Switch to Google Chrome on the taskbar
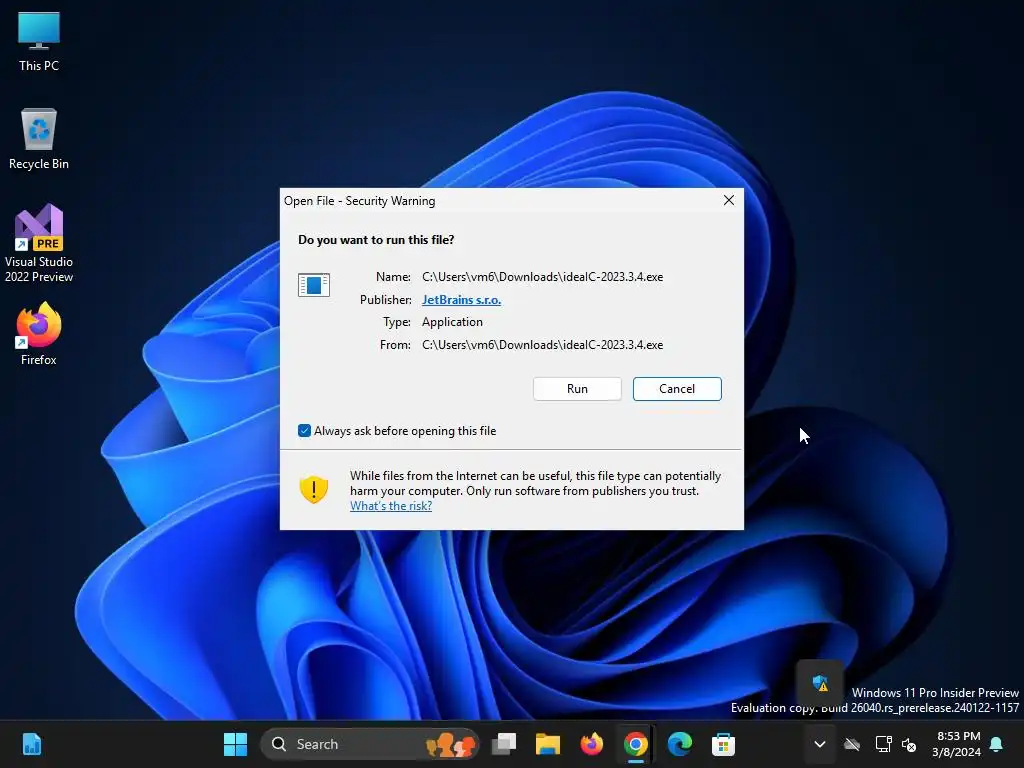1024x768 pixels. [x=635, y=744]
